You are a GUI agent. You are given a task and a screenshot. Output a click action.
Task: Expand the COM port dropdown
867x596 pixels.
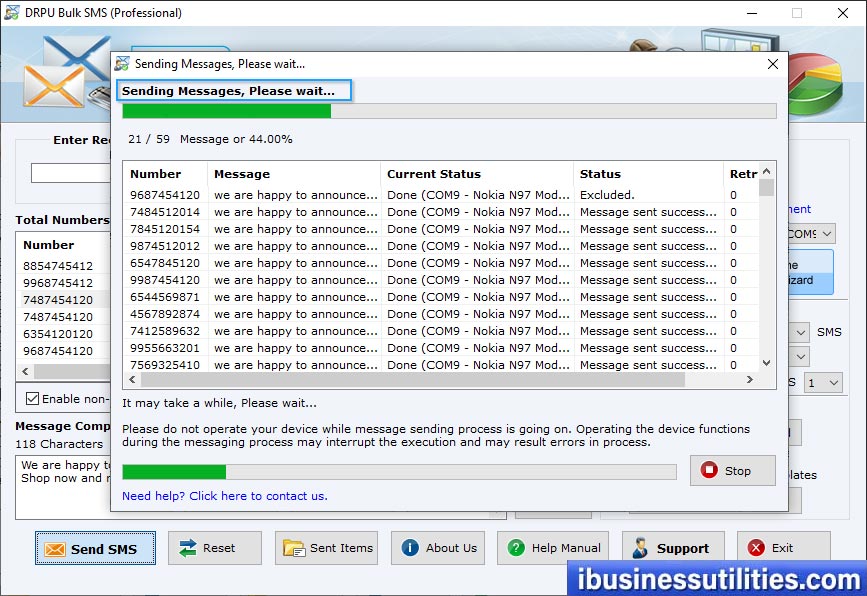pos(827,234)
